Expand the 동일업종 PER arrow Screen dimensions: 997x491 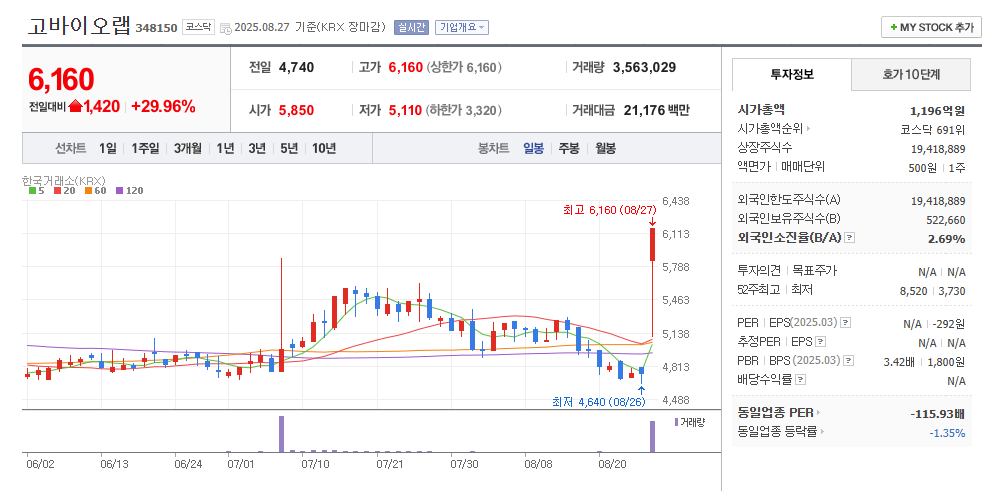point(818,413)
